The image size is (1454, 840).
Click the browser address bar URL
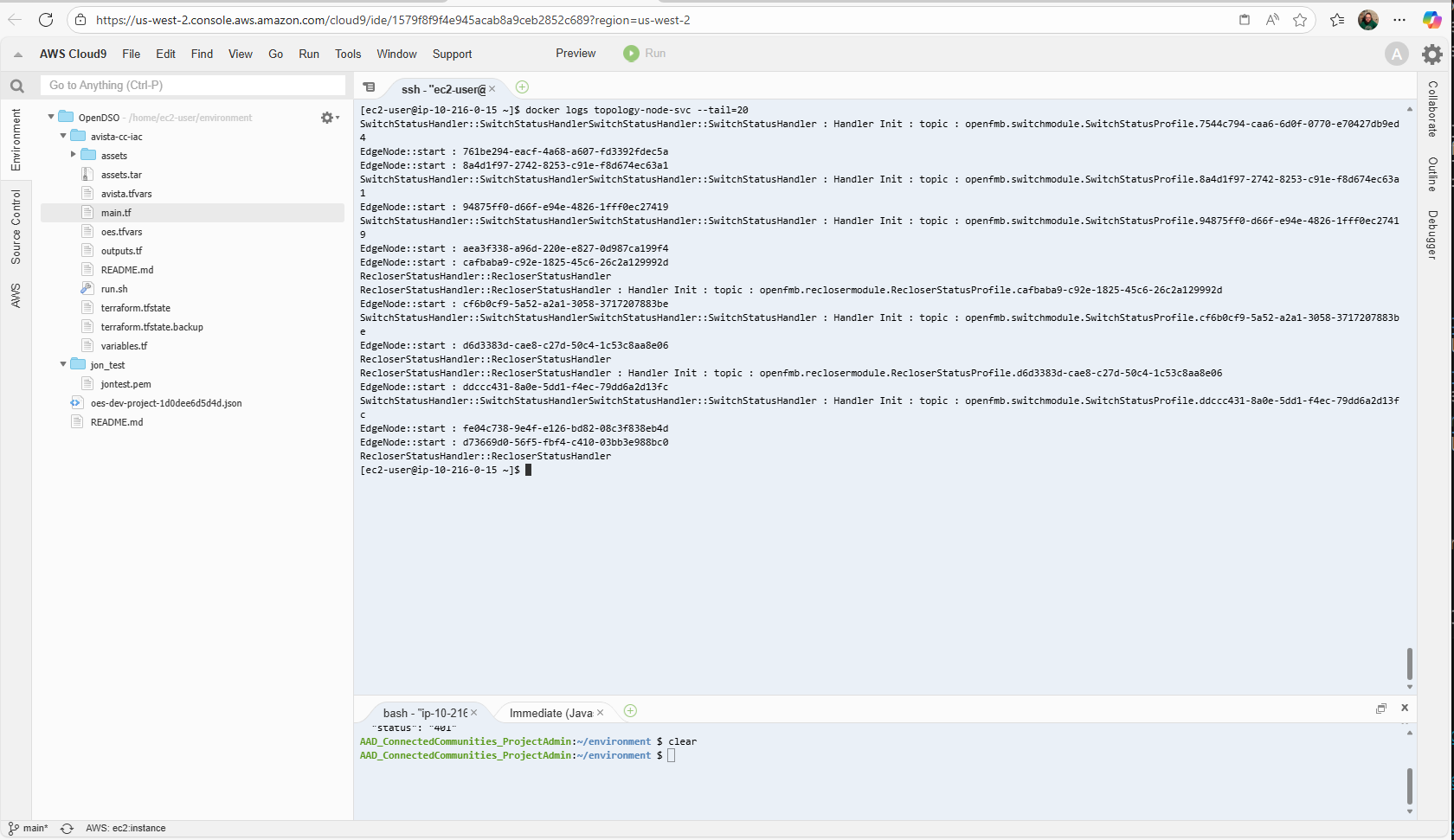pyautogui.click(x=393, y=20)
